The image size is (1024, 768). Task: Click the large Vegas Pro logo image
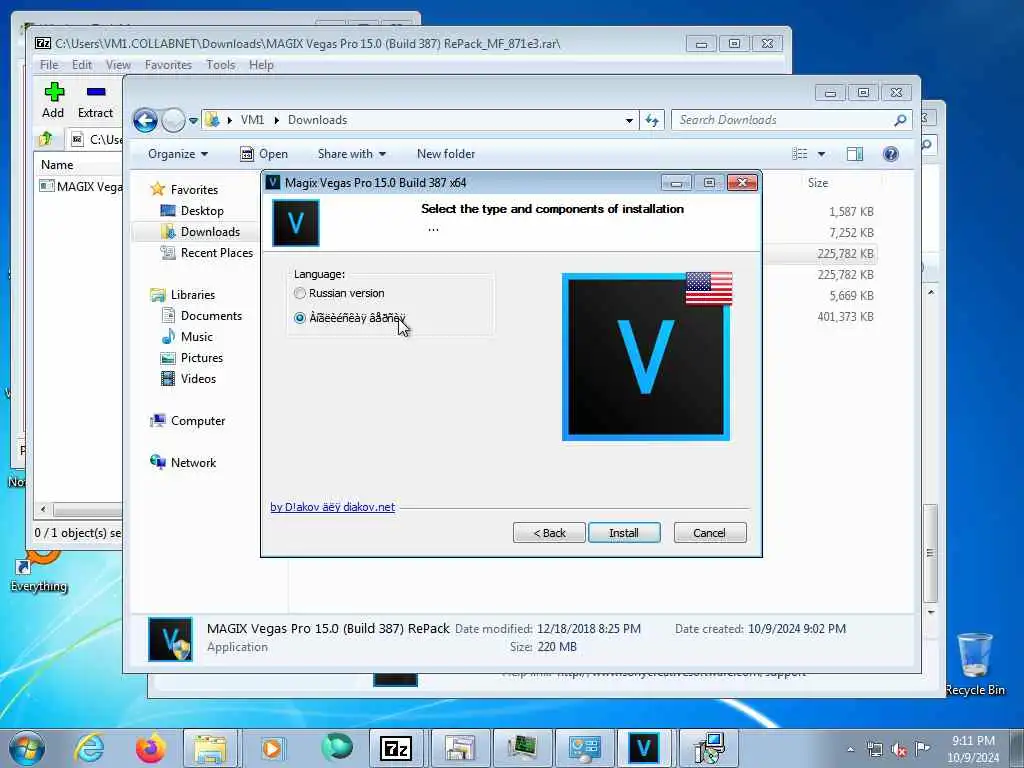(646, 357)
